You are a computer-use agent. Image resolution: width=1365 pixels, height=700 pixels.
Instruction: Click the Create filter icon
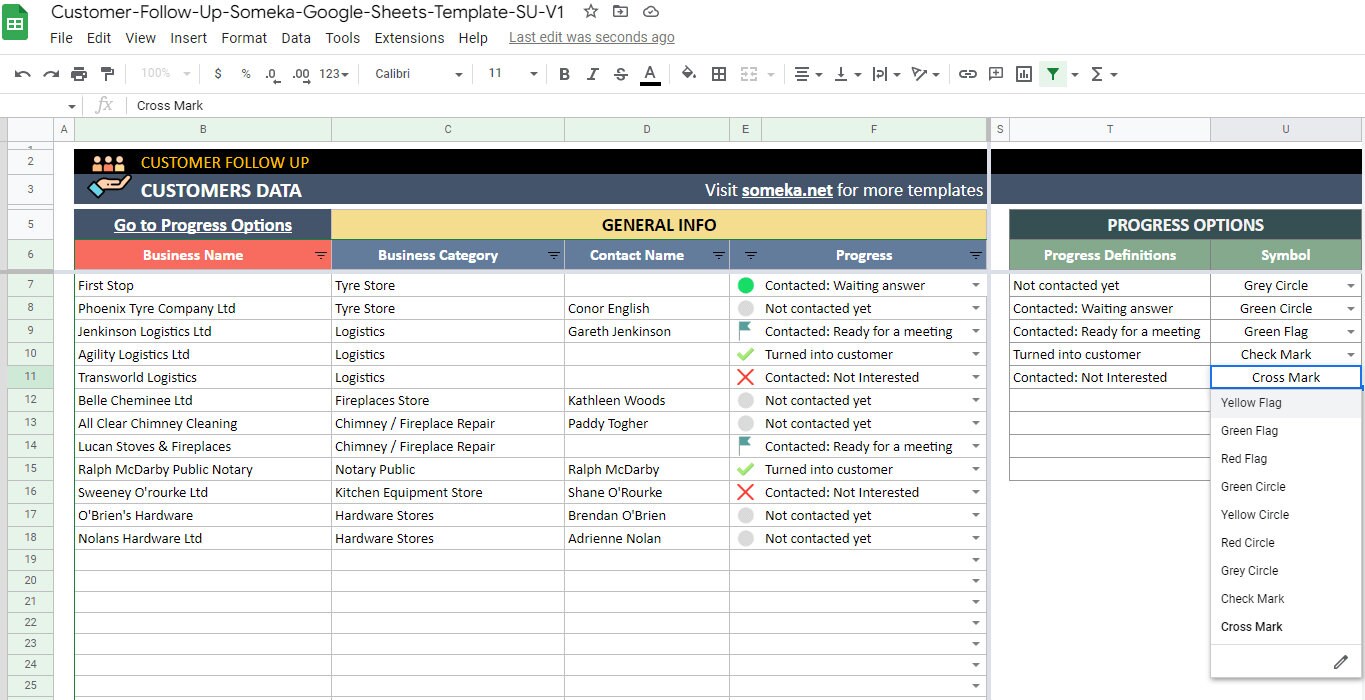pyautogui.click(x=1053, y=73)
